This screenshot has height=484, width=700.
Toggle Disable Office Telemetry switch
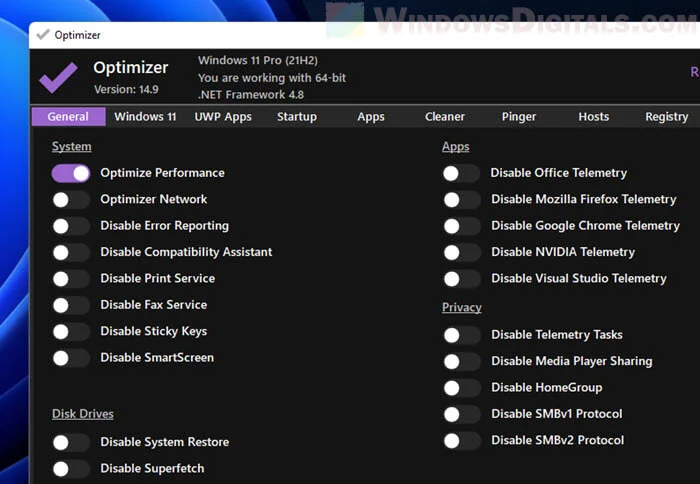[x=461, y=173]
